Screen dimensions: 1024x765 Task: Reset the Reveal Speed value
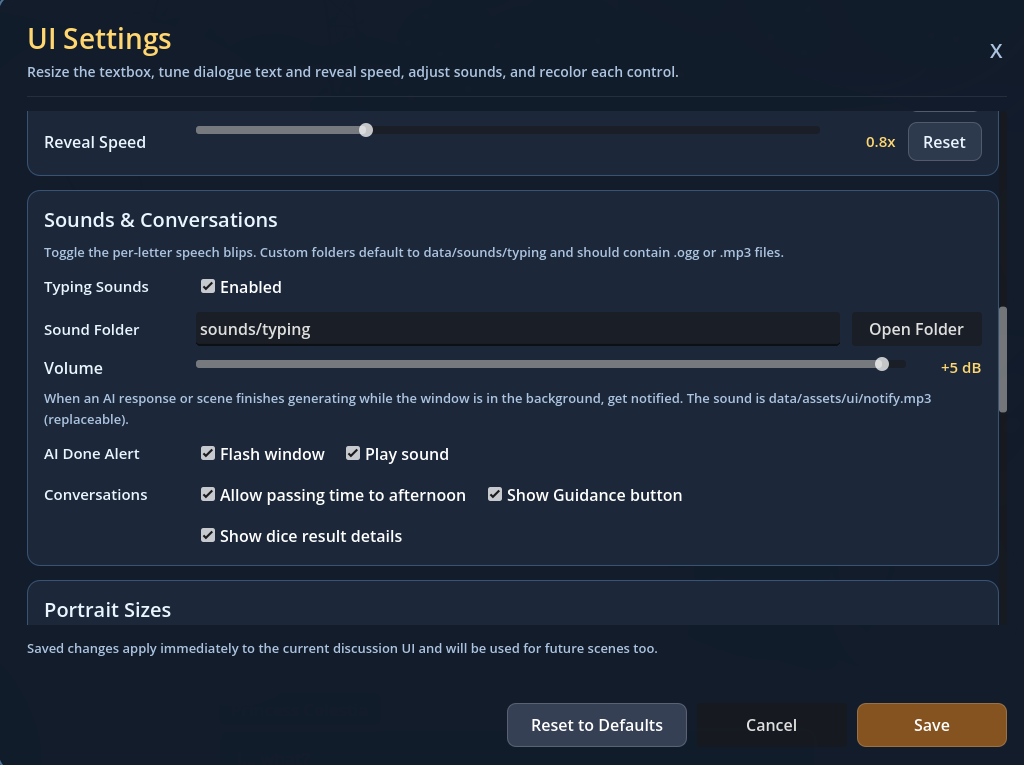(944, 142)
